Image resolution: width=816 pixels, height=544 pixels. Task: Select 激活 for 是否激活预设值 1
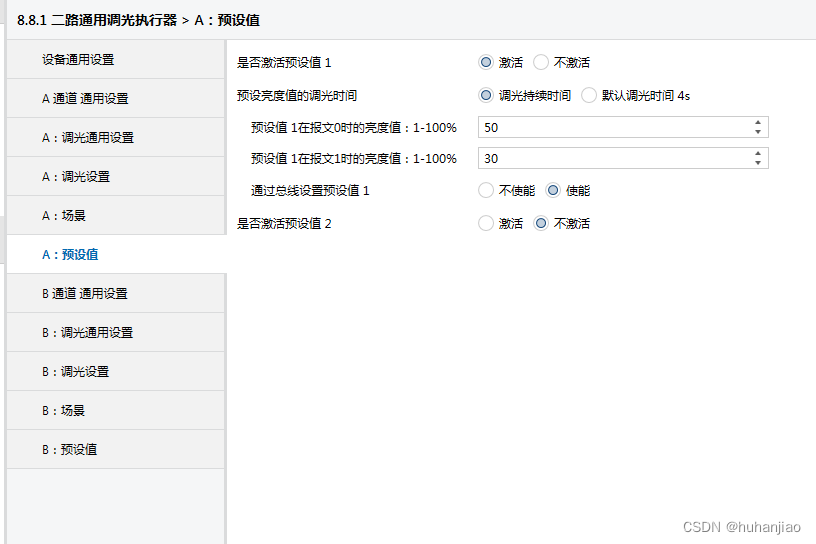point(486,62)
